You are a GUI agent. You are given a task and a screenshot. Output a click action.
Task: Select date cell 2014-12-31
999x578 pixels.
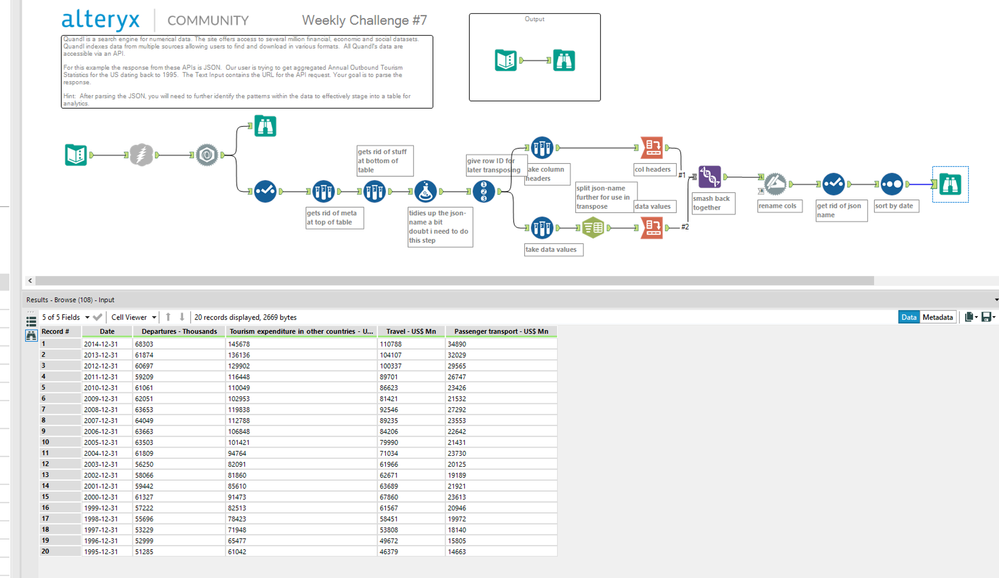(107, 344)
